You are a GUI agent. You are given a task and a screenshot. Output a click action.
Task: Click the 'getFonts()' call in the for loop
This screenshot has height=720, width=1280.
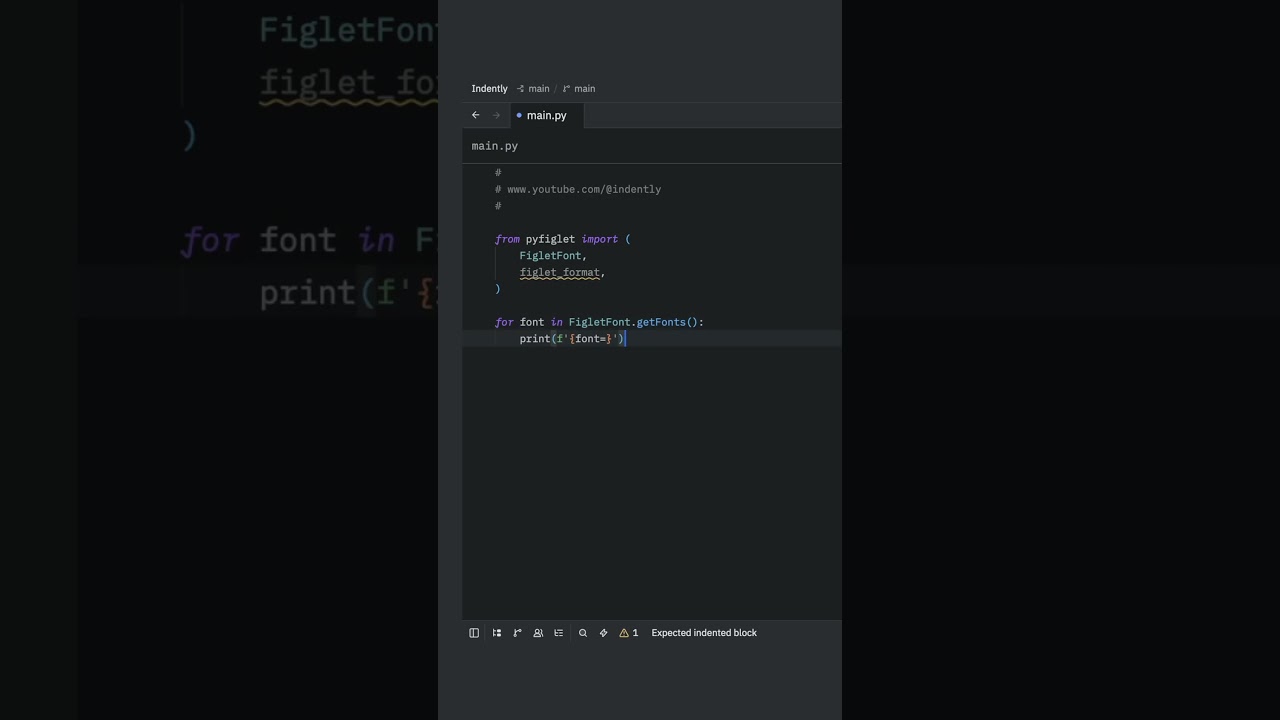click(667, 322)
